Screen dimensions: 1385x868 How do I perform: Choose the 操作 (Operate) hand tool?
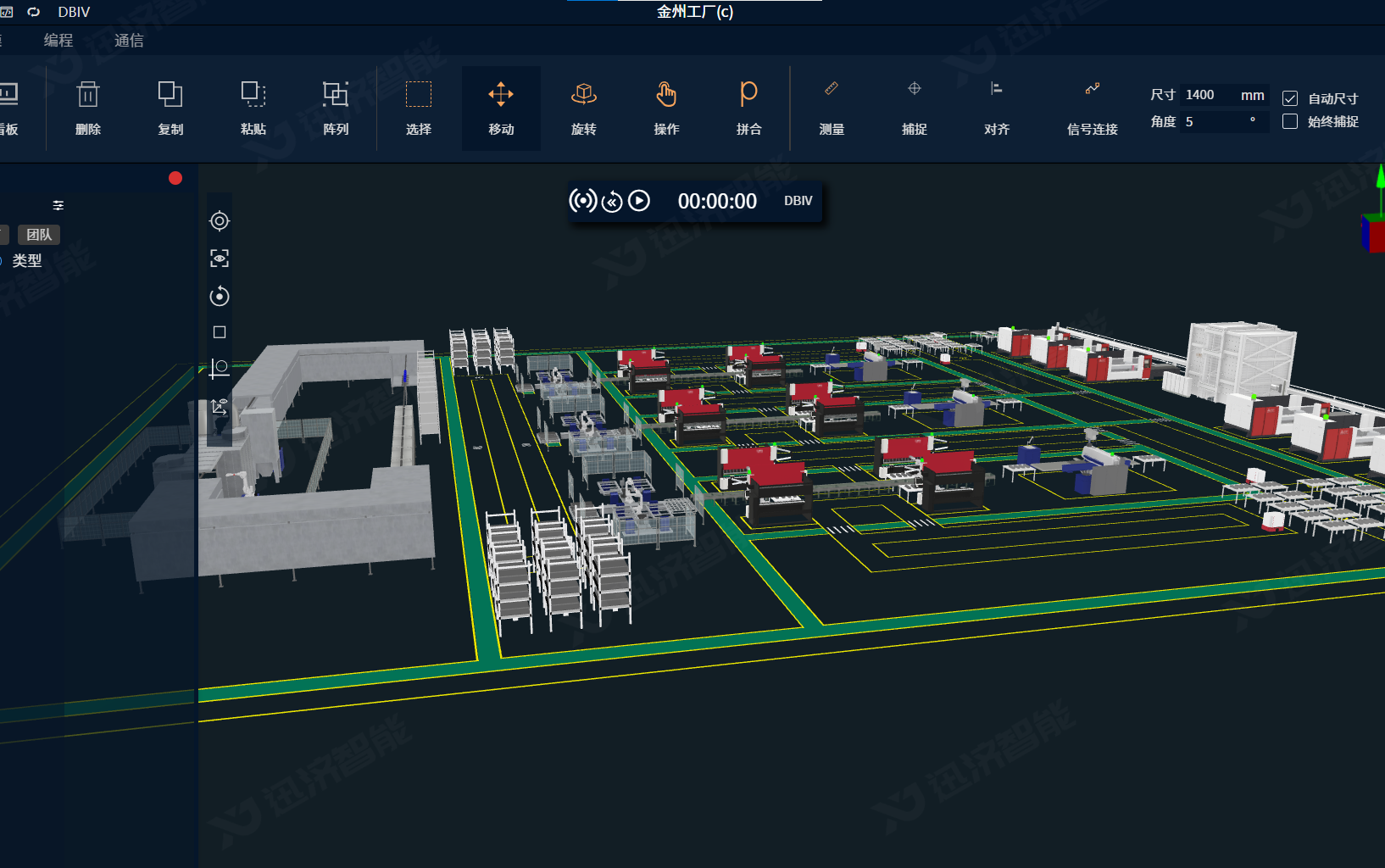click(666, 108)
